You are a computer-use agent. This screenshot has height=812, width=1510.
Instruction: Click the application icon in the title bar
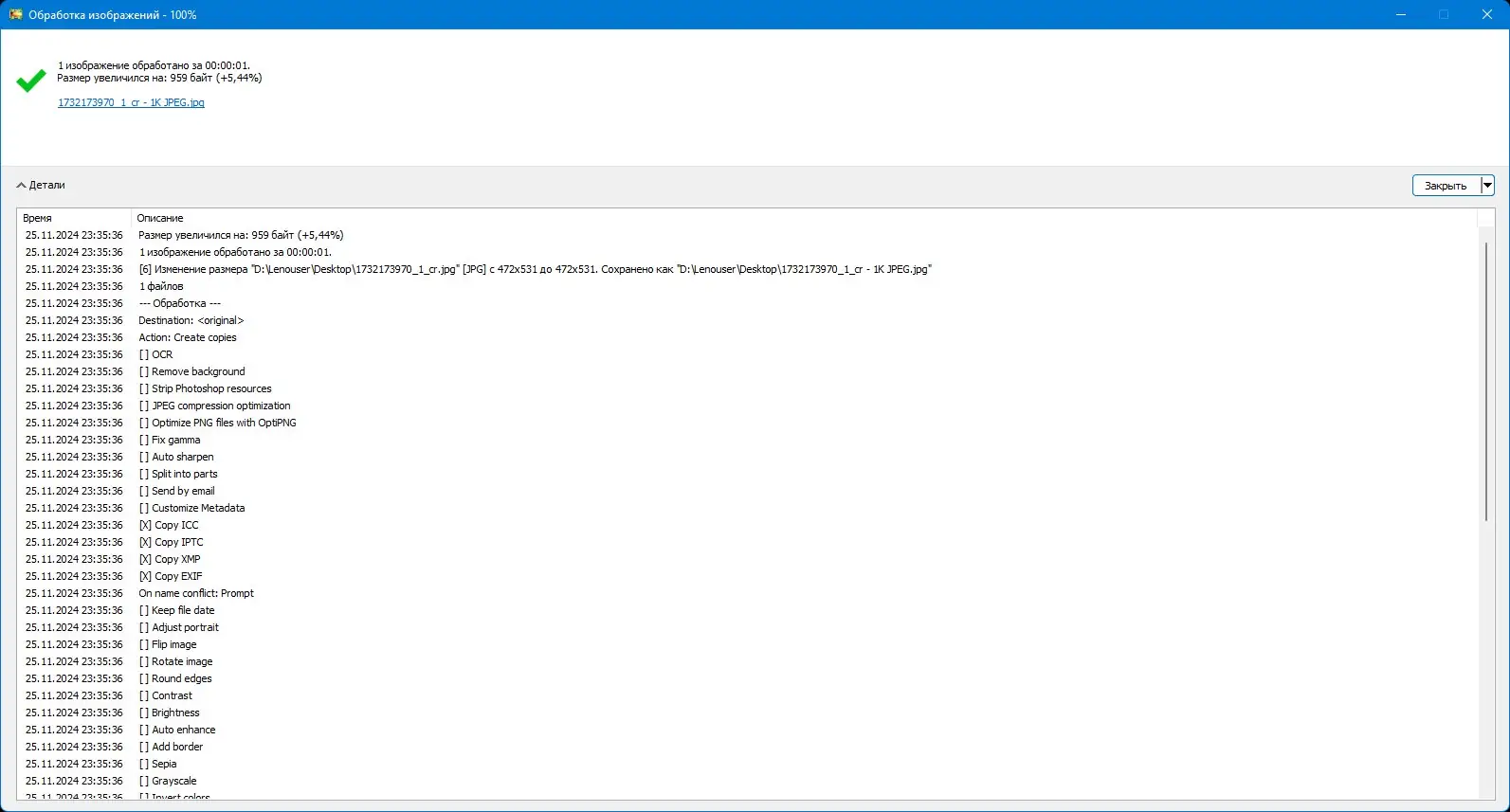click(x=15, y=14)
